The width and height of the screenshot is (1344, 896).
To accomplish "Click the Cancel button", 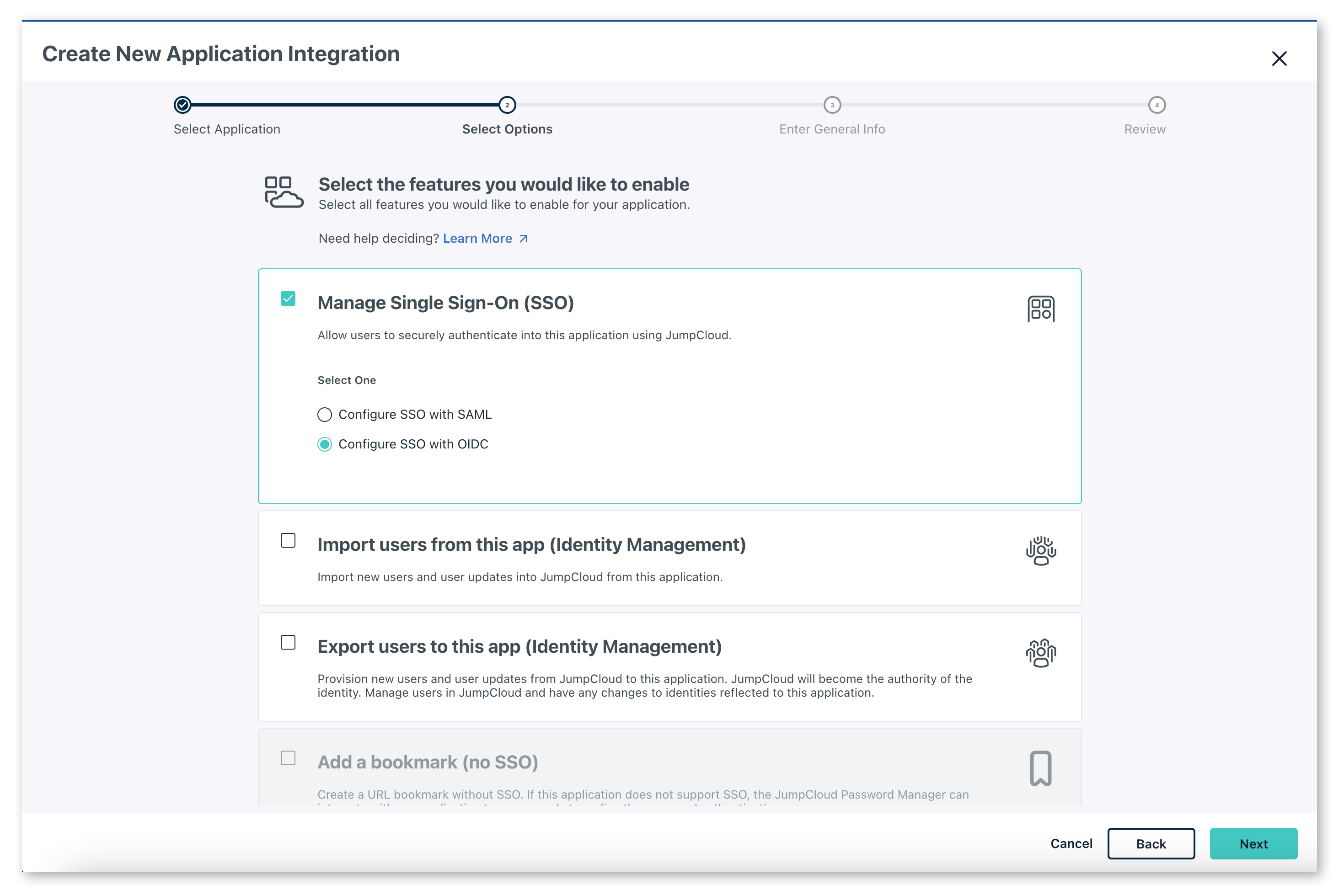I will [1071, 843].
